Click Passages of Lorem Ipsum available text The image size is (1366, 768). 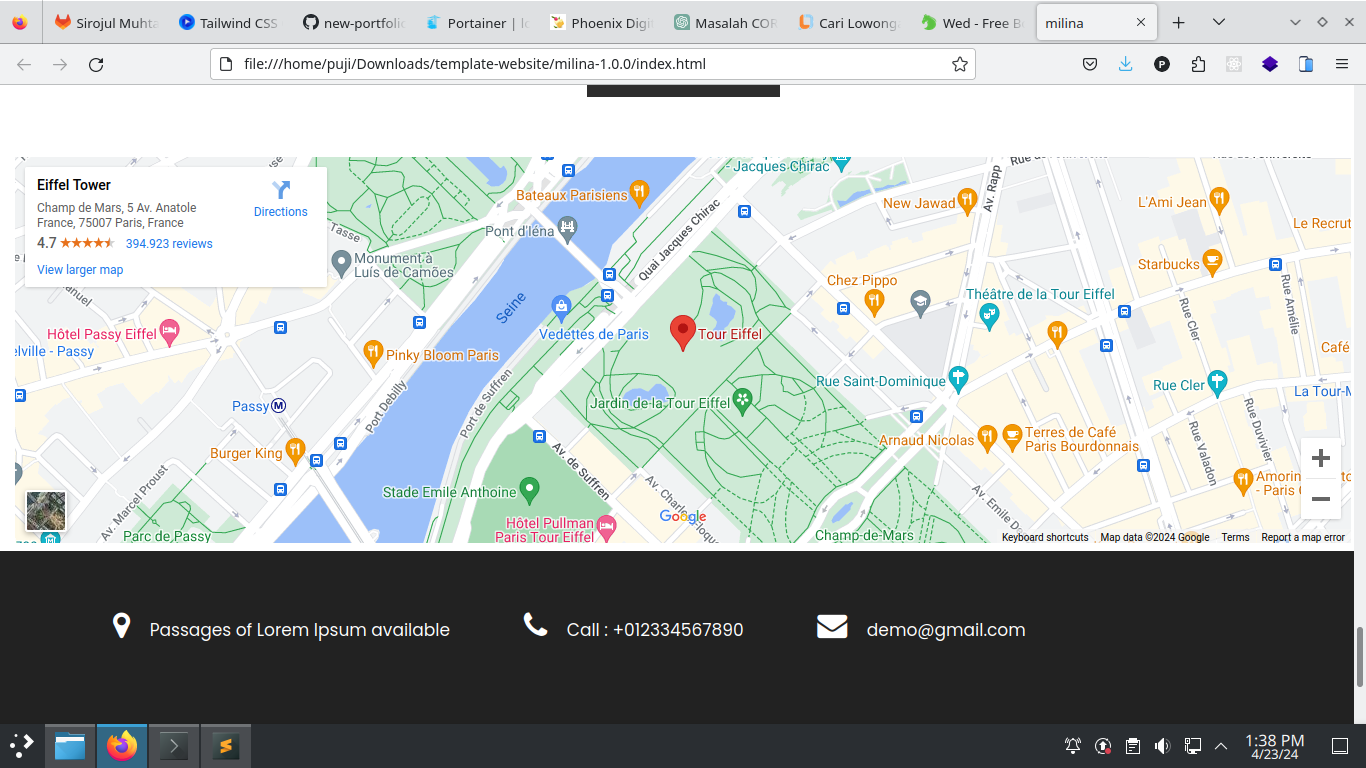[300, 630]
